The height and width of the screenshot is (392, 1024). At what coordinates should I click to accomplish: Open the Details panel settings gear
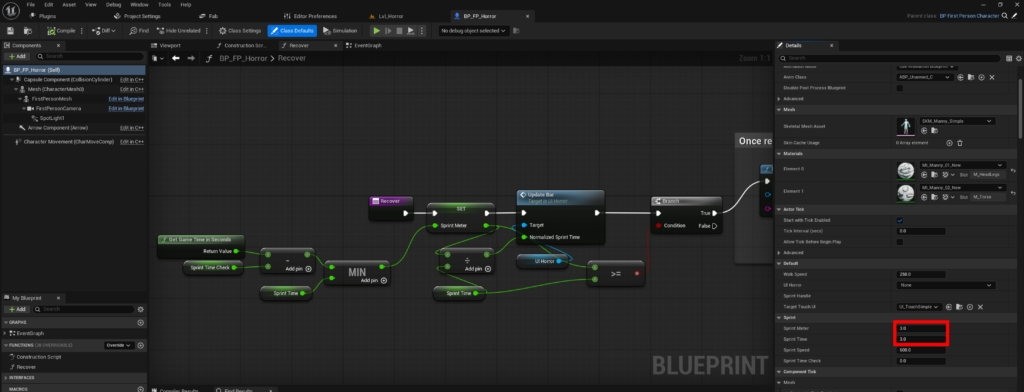[1019, 58]
